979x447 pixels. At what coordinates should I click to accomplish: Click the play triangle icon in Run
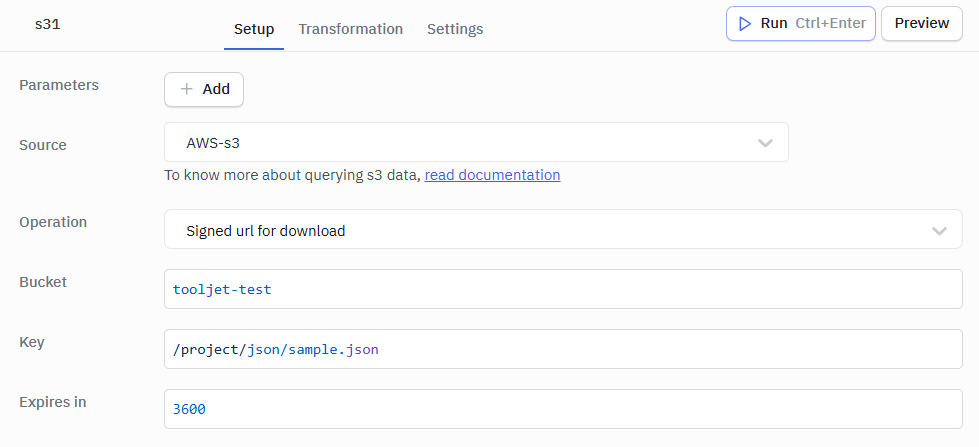tap(745, 23)
